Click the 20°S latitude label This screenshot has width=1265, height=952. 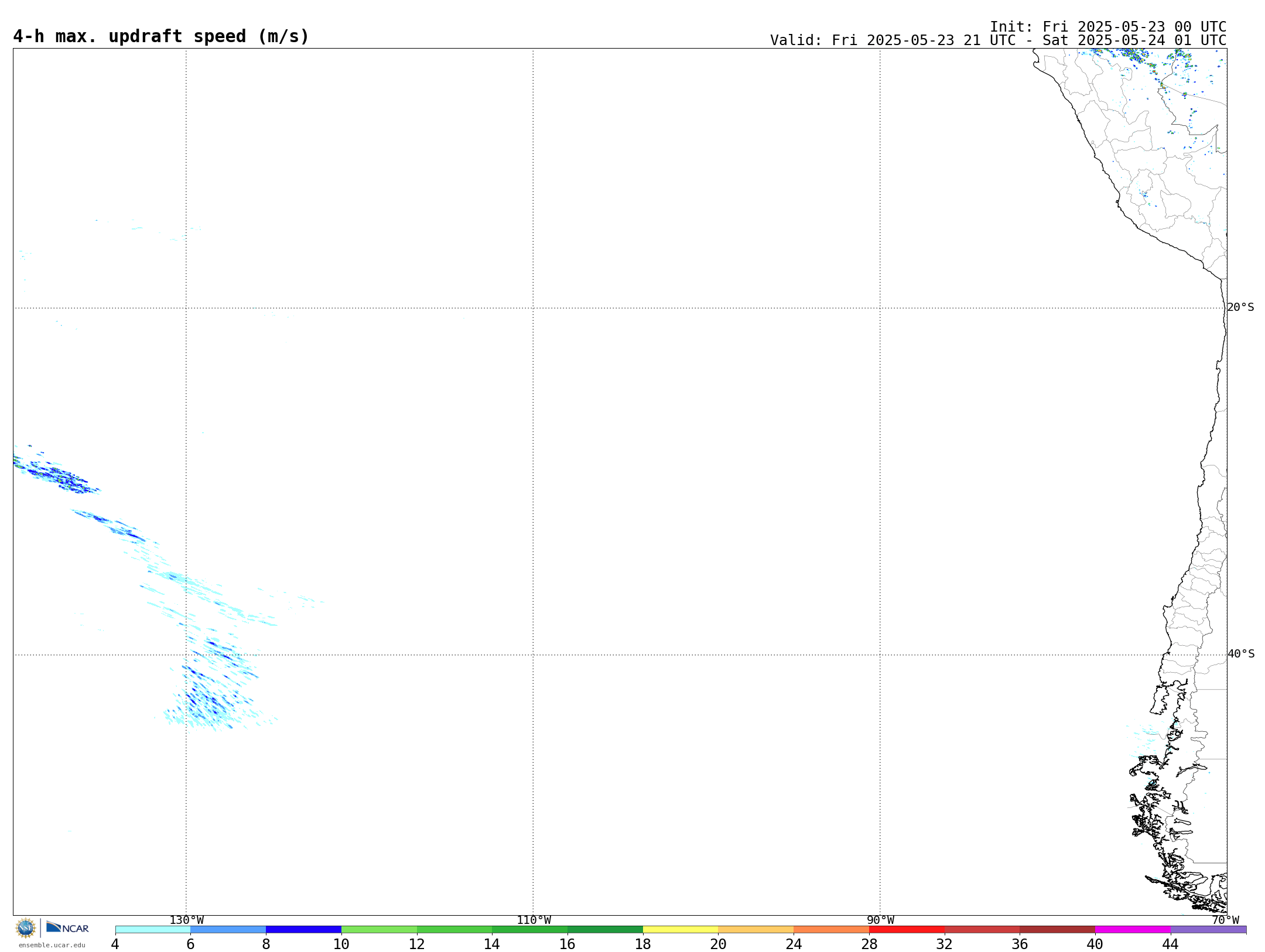pos(1241,307)
